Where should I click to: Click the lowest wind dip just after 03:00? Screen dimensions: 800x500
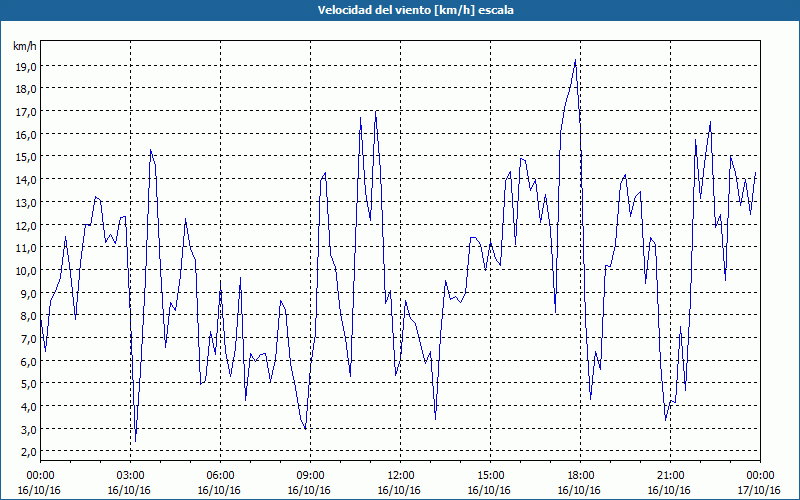pos(135,441)
